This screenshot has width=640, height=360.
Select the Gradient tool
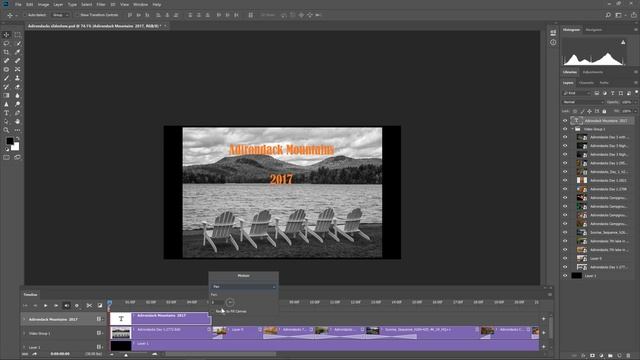click(7, 96)
